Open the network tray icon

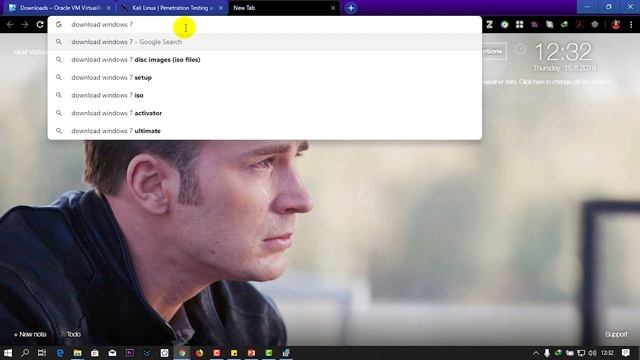tap(581, 353)
